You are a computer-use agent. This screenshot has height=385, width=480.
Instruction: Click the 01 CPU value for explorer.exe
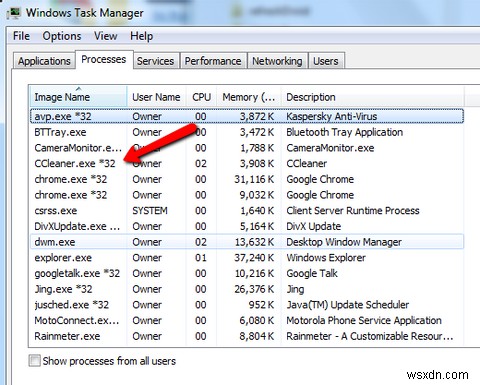point(201,258)
